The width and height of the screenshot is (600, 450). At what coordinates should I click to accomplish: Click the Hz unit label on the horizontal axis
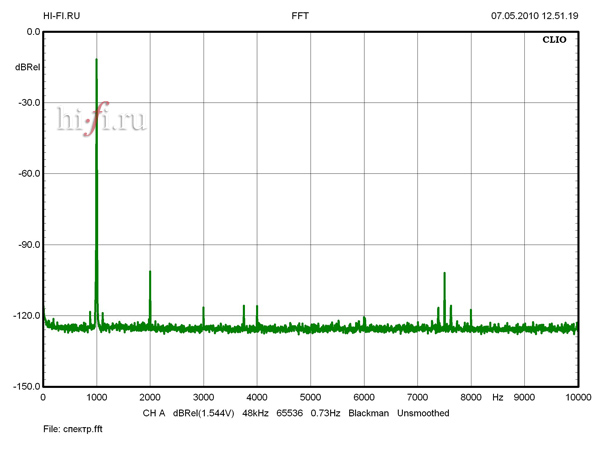click(x=497, y=398)
